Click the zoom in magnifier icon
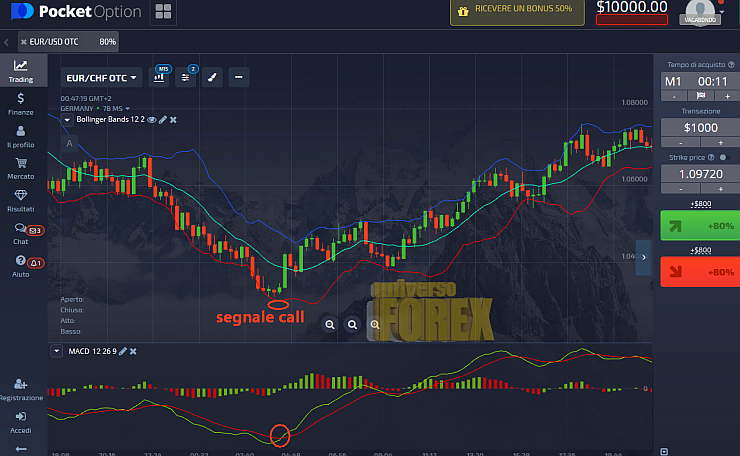740x456 pixels. (x=375, y=325)
